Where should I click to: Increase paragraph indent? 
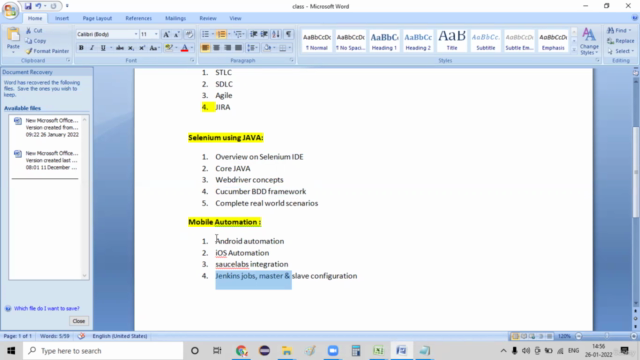[x=264, y=34]
